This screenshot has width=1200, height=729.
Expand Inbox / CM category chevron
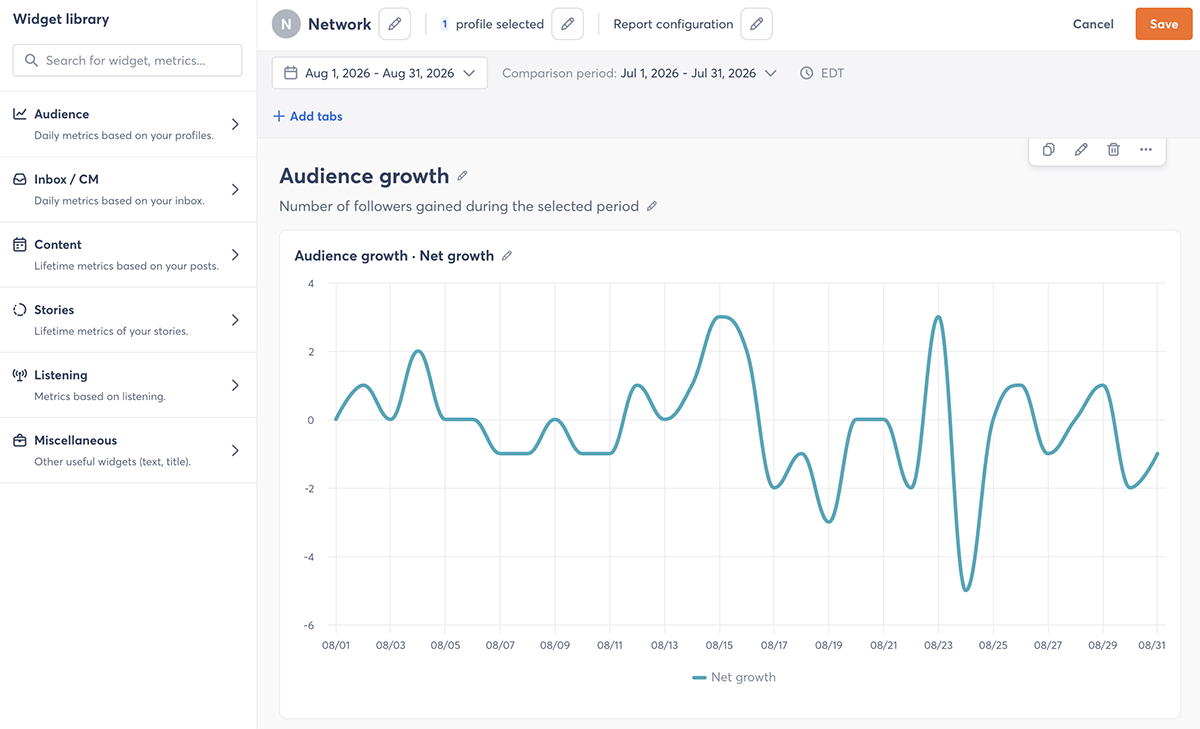tap(235, 189)
